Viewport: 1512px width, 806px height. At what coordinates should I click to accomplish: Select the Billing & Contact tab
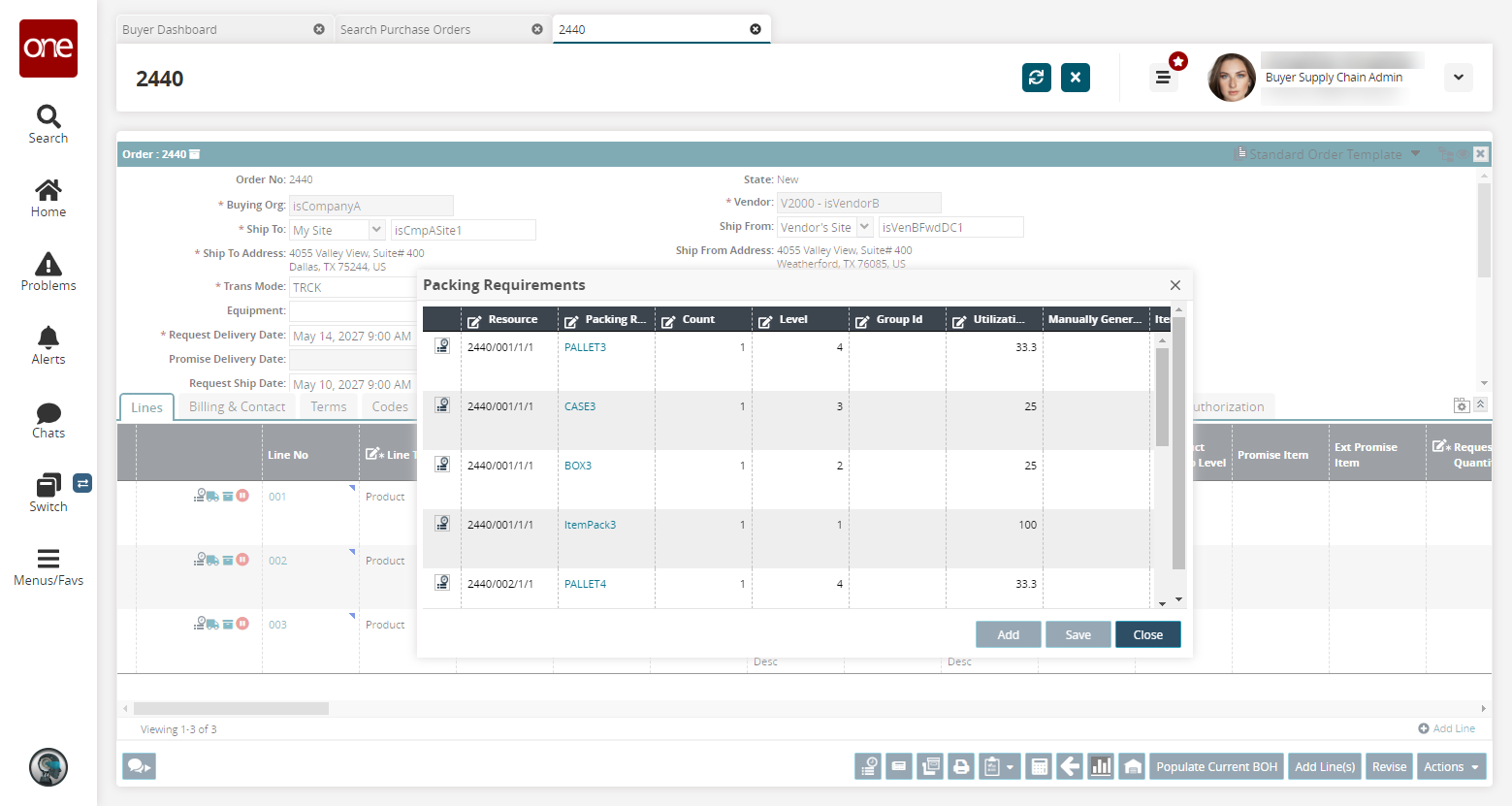click(237, 407)
